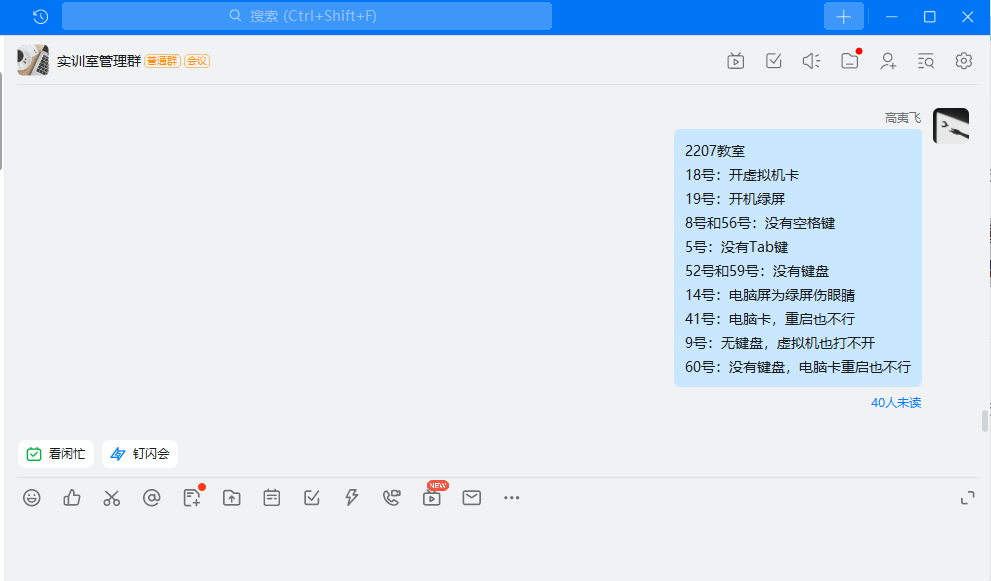Screen dimensions: 991x581
Task: Open the emoji picker in chat toolbar
Action: tap(32, 497)
